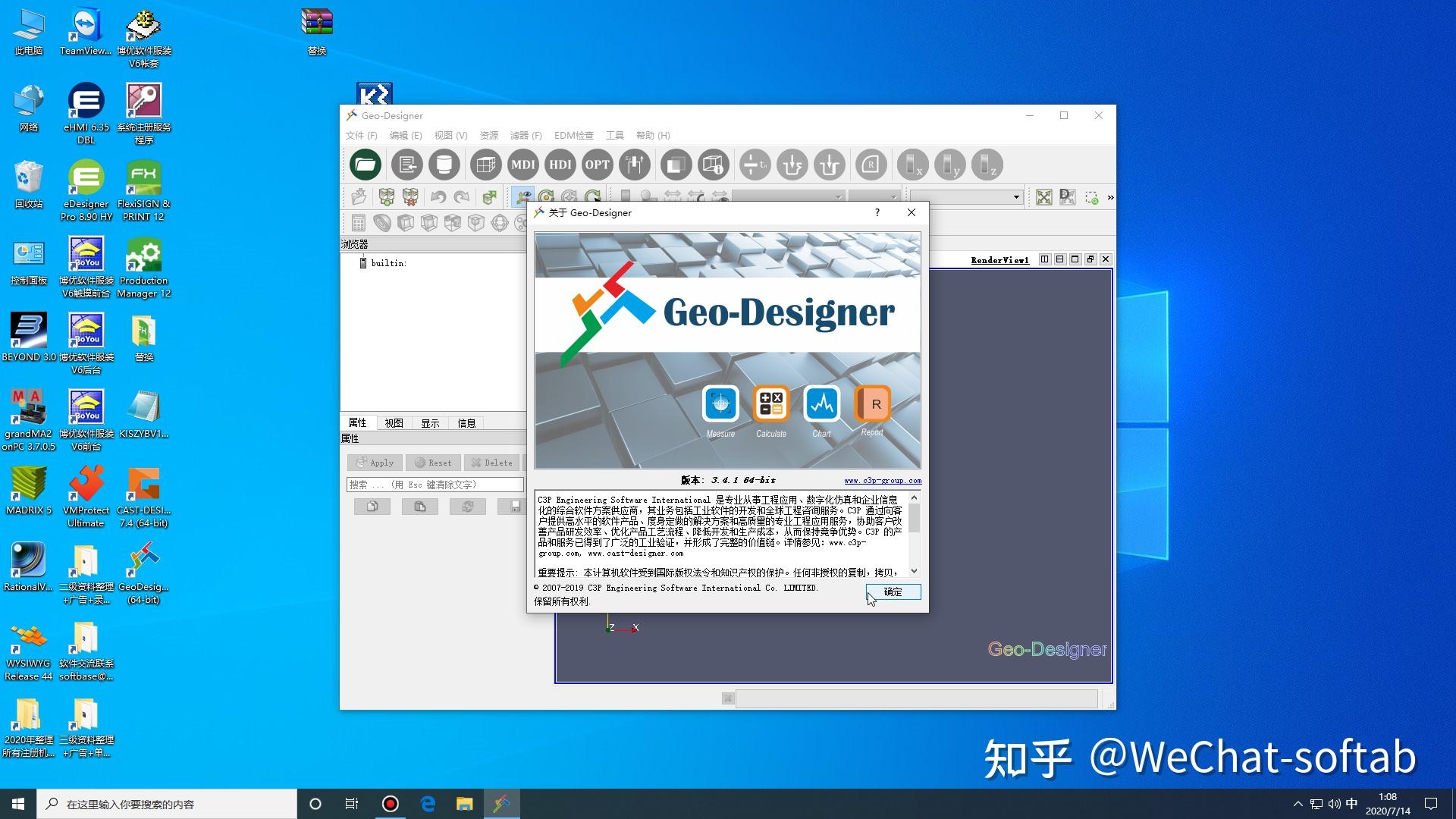The image size is (1456, 819).
Task: Click the HDI round toolbar button
Action: (x=560, y=165)
